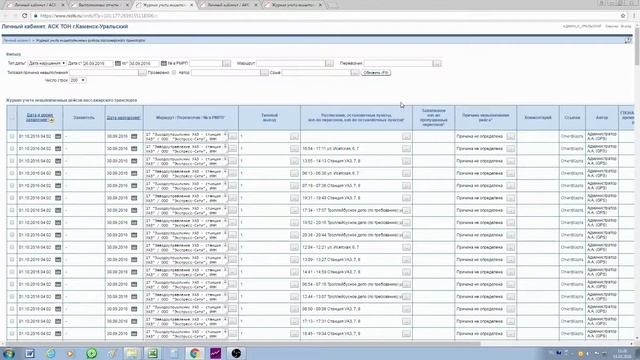Open entry-date calendar in the 16:54 row
This screenshot has height=360, width=640.
pos(58,149)
